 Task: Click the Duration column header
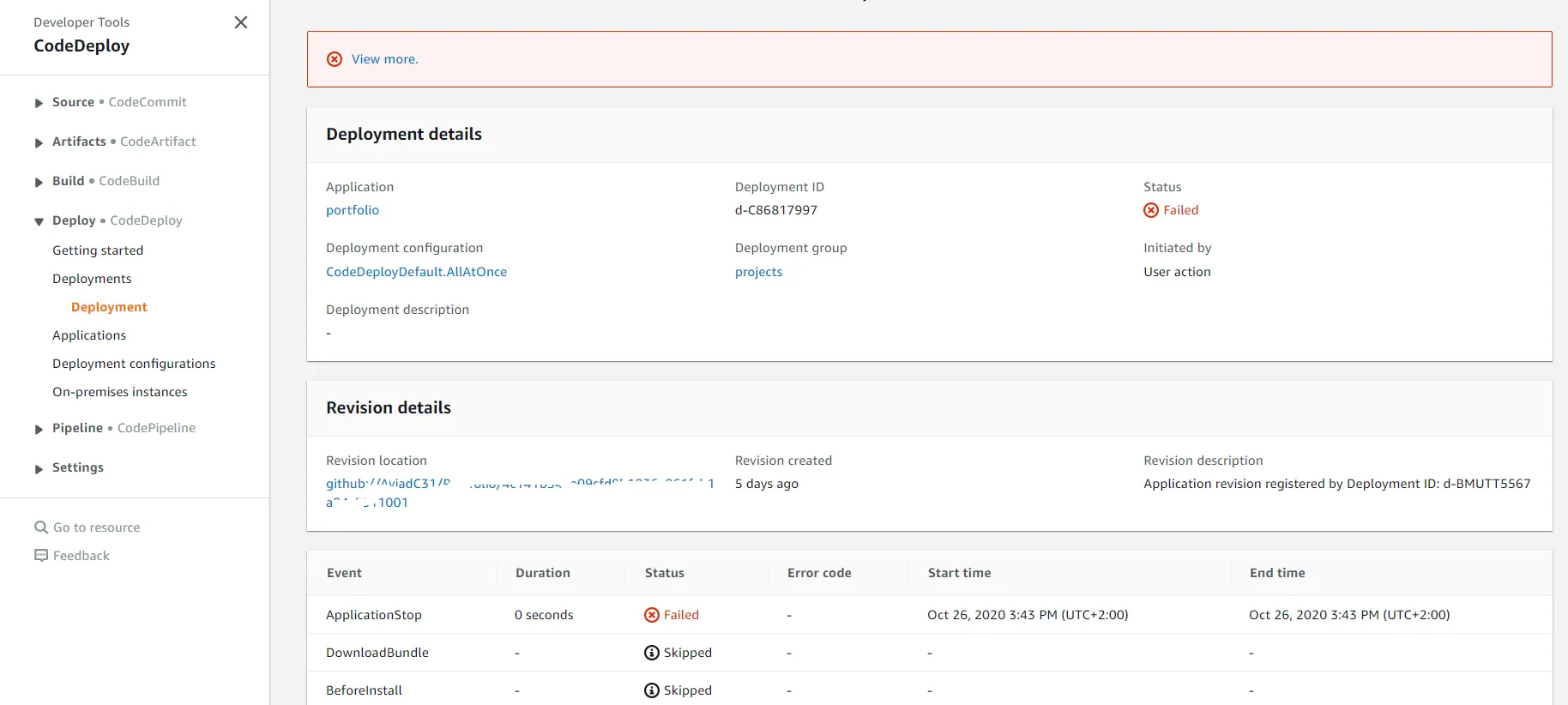[543, 573]
